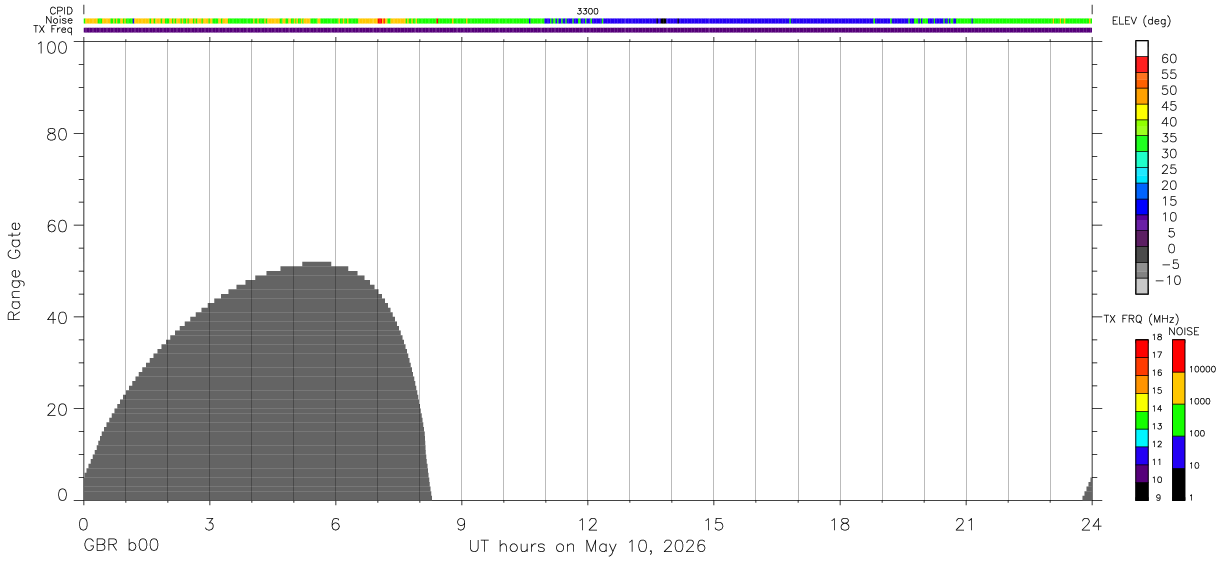The width and height of the screenshot is (1228, 567).
Task: Click the x-axis tick label '12'
Action: 588,525
